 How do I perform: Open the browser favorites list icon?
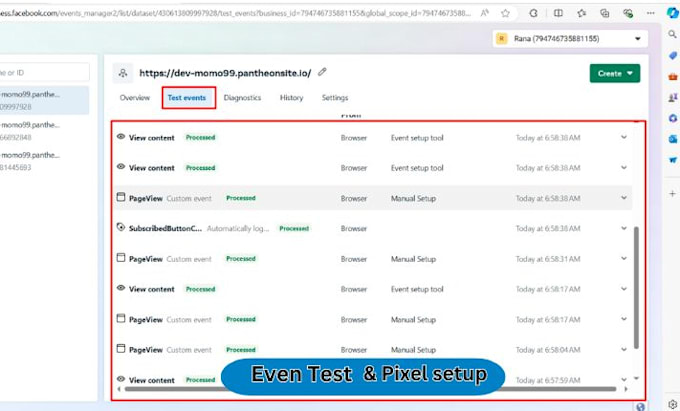click(582, 13)
